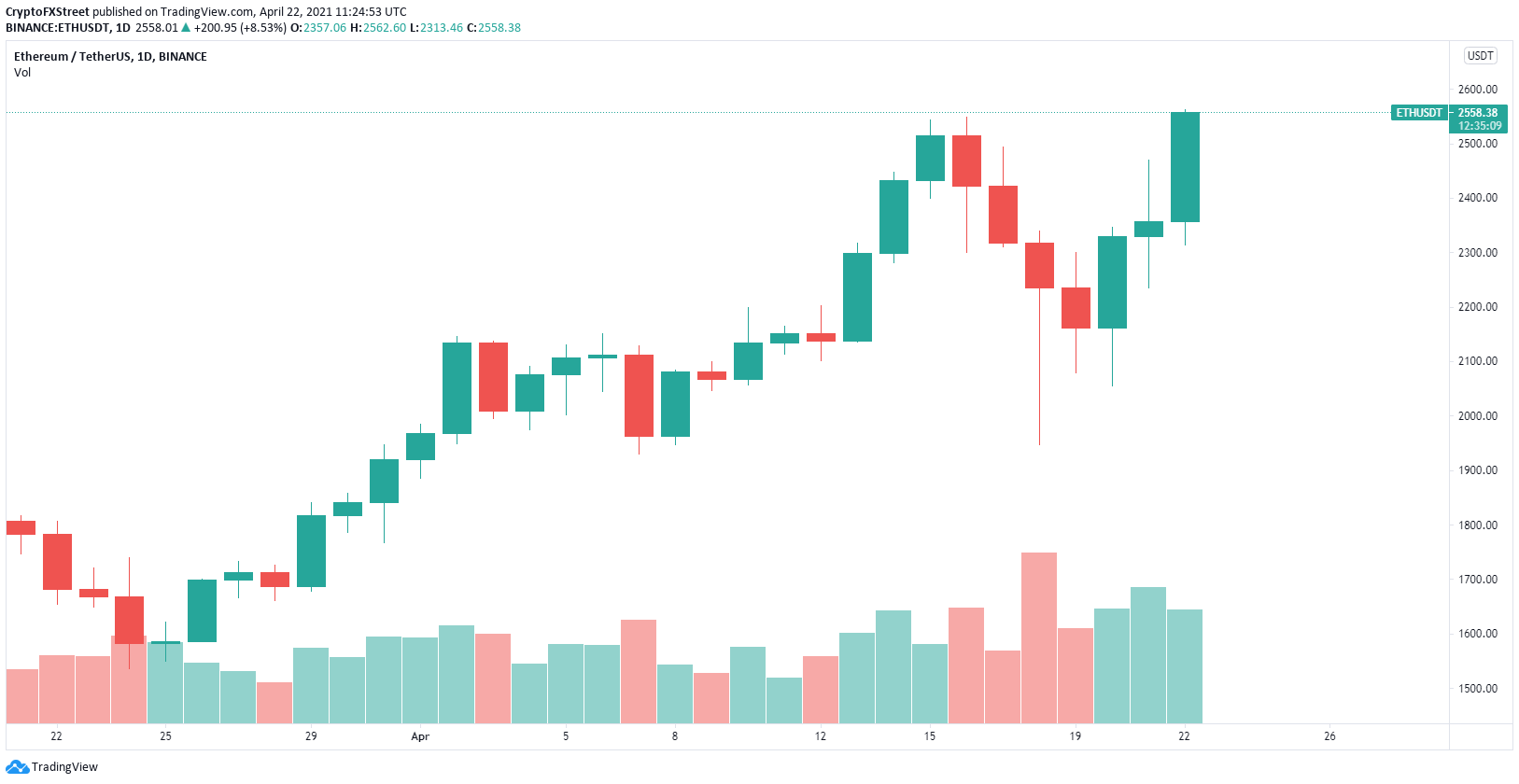Click the 2600.00 price level on axis
Screen dimensions: 1519x784
coord(1478,90)
